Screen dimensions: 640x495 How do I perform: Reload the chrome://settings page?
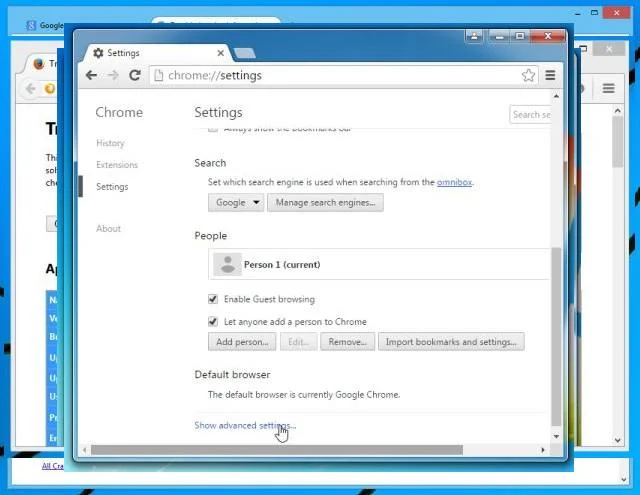click(135, 75)
